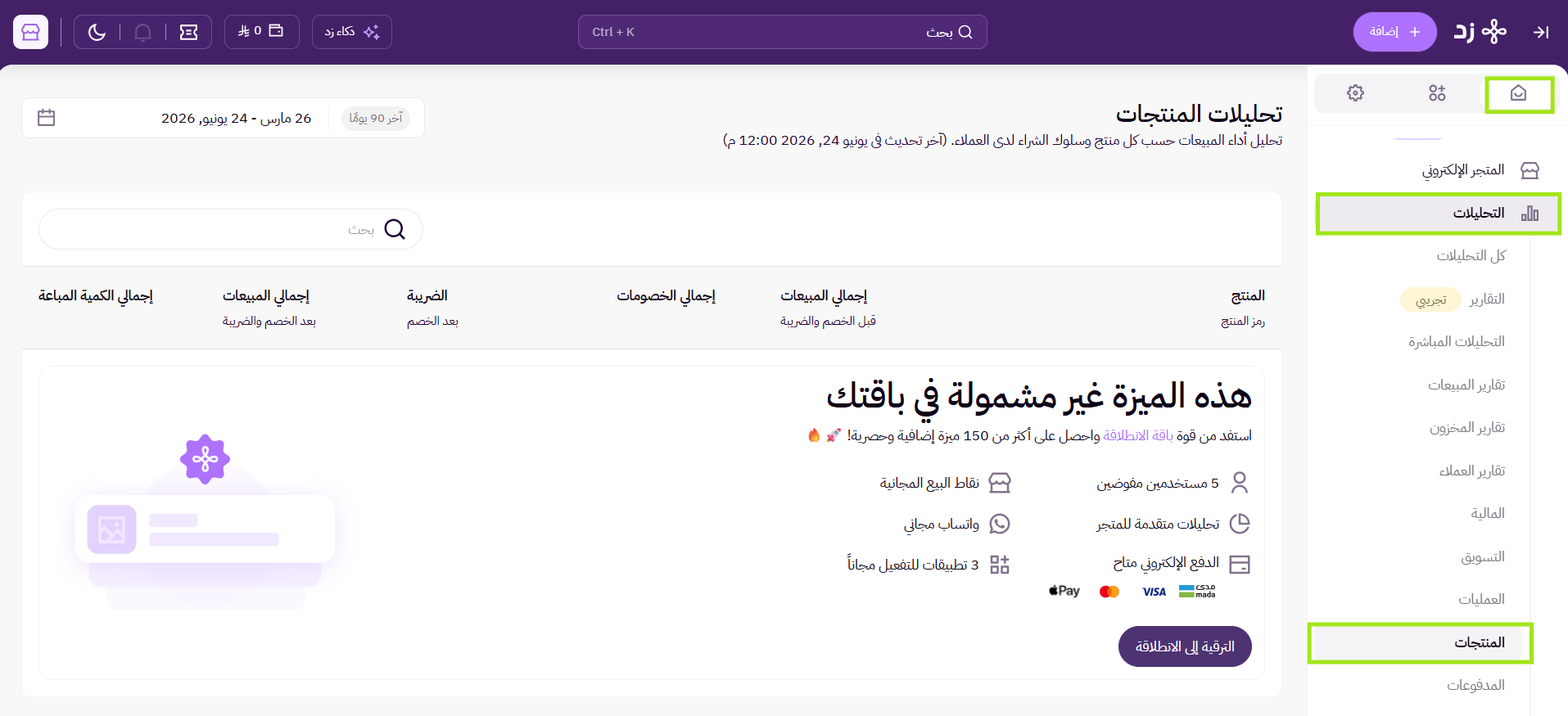Screen dimensions: 1568x716
Task: Open تقارير المخزون submenu item
Action: [1467, 428]
